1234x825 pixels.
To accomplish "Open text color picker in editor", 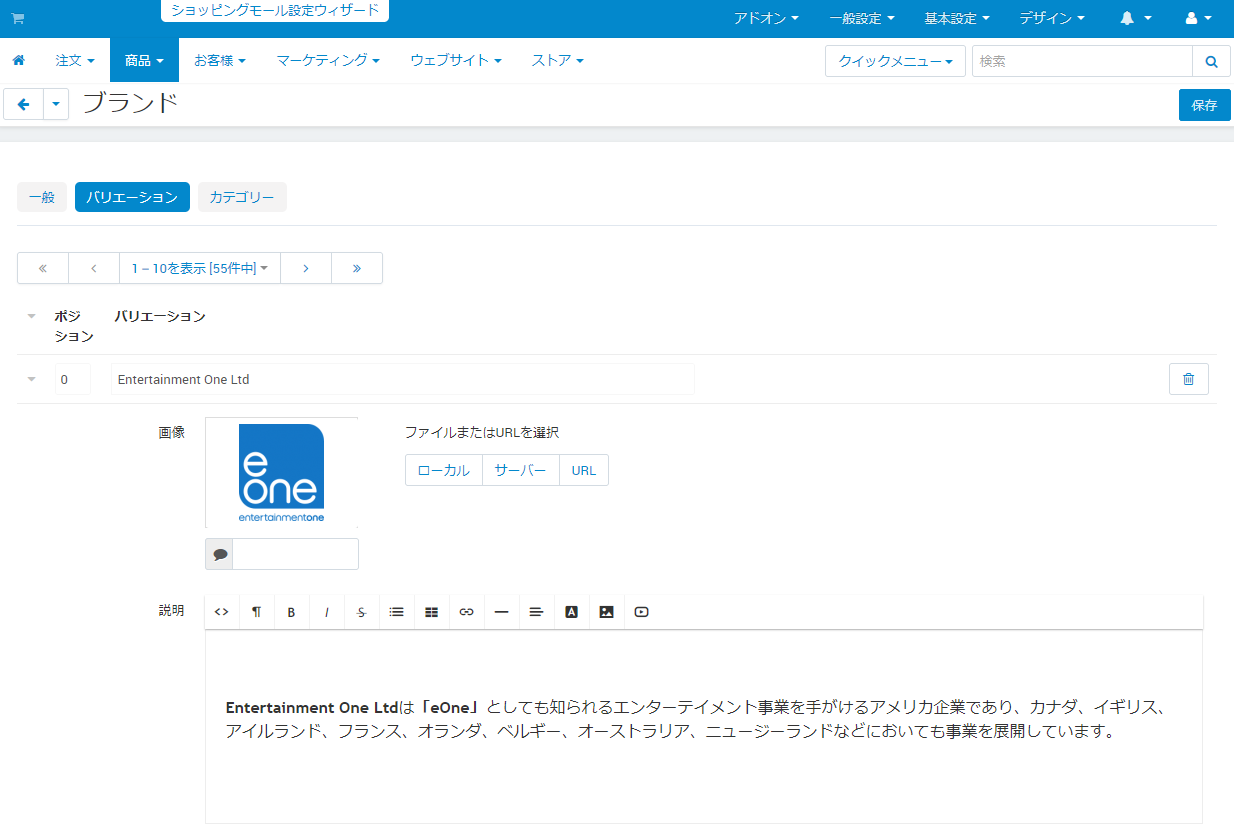I will point(572,612).
